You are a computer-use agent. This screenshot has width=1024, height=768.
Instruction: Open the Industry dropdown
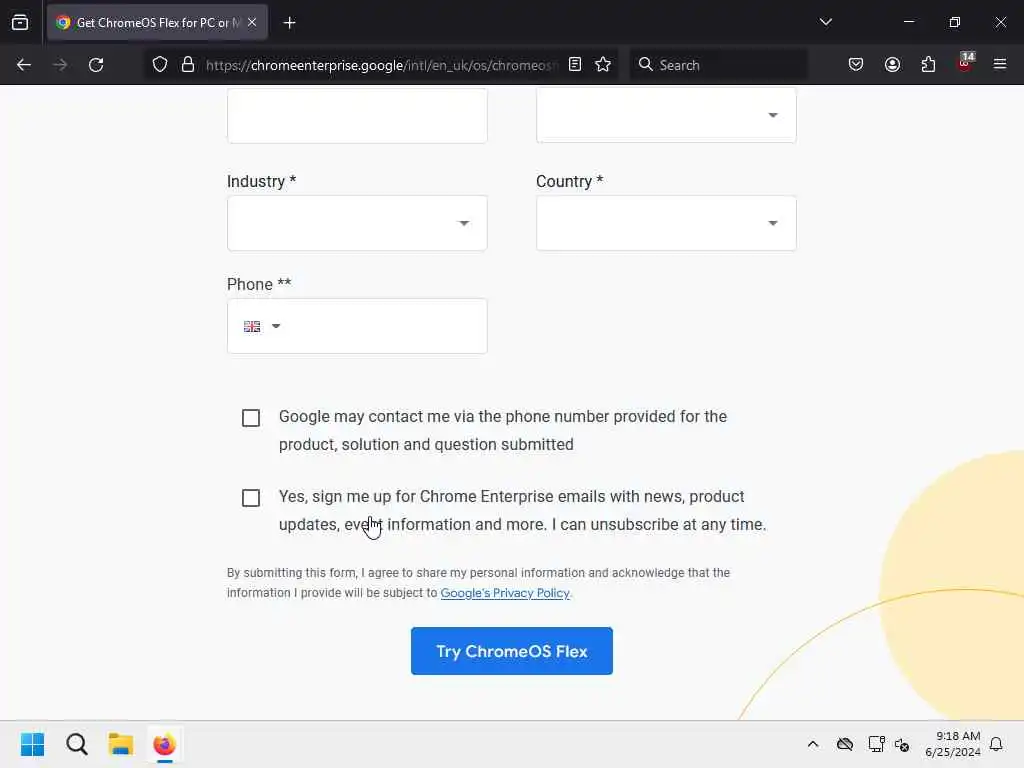click(x=357, y=223)
